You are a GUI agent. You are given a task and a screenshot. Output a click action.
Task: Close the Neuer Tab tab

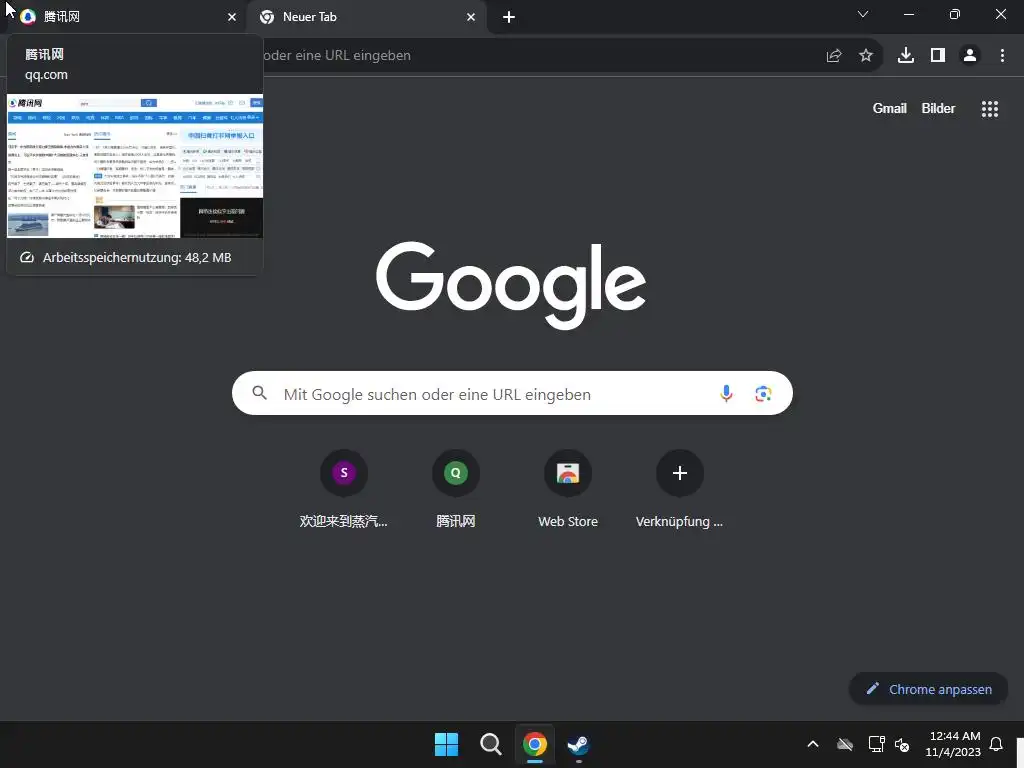[471, 17]
